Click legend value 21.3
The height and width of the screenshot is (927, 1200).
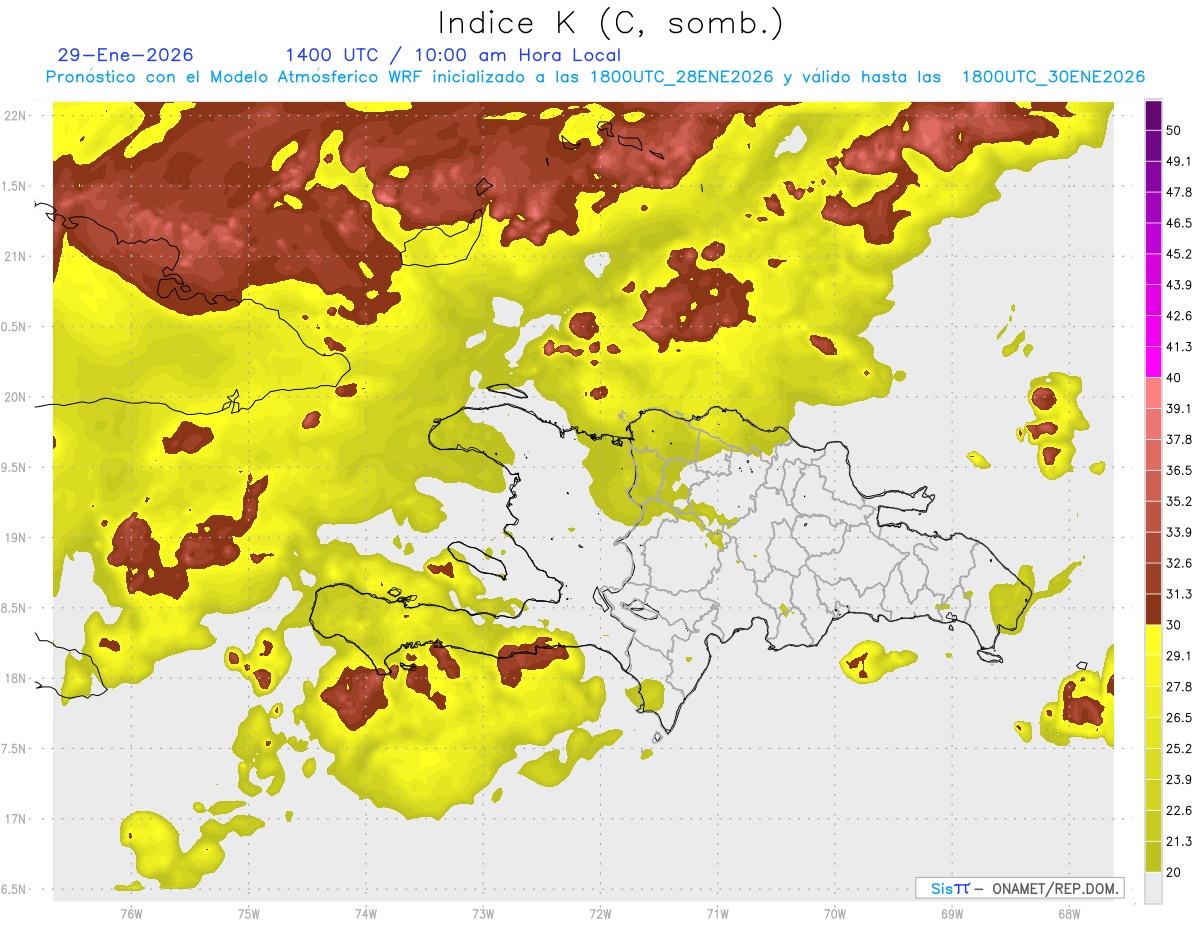[x=1179, y=841]
